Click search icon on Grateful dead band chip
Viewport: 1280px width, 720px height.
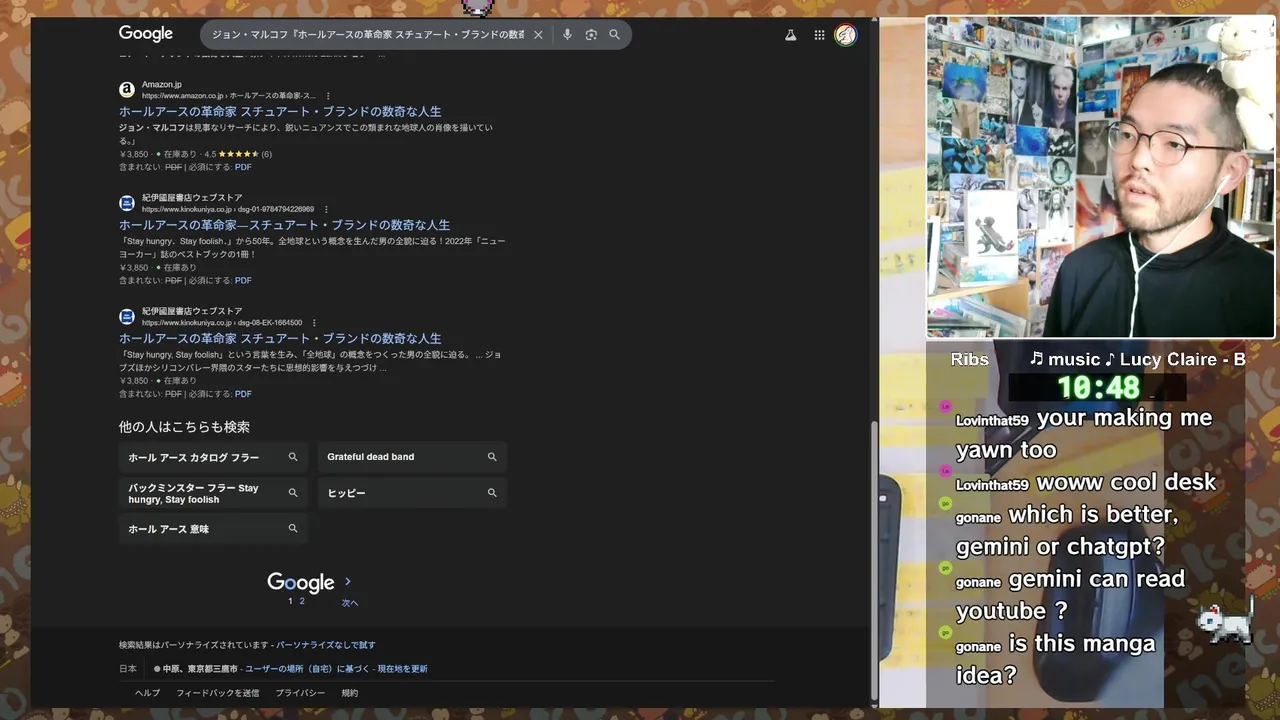pyautogui.click(x=492, y=457)
